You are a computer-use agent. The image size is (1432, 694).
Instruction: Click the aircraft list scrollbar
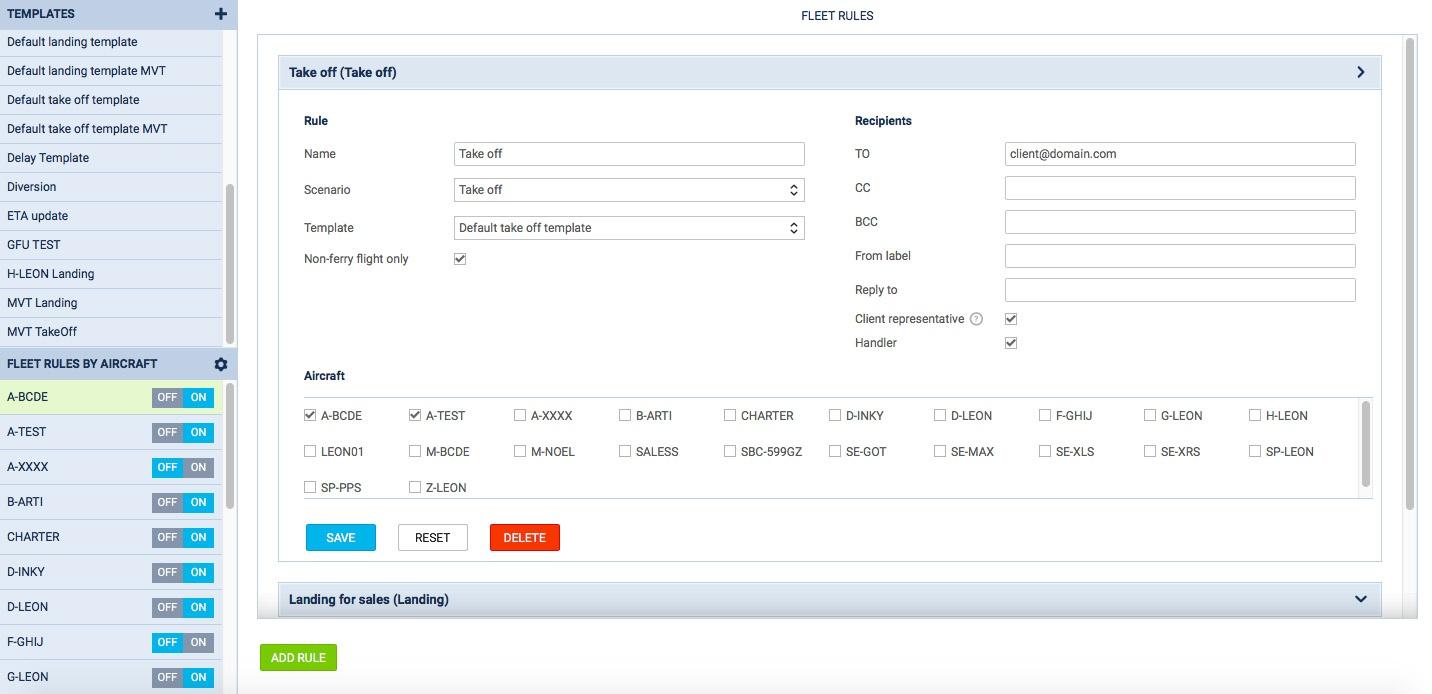point(1365,445)
